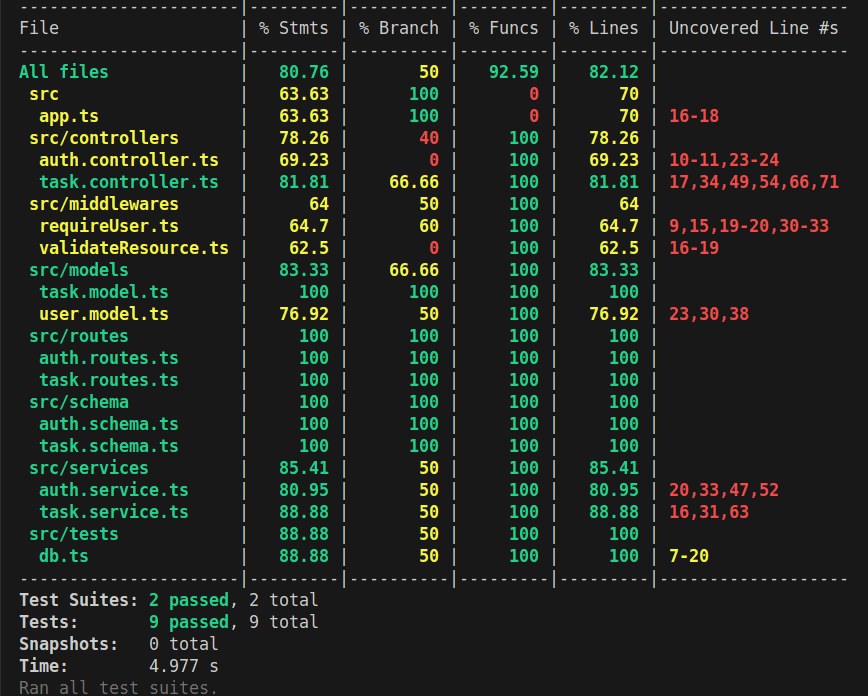Click the % Branch column header
The width and height of the screenshot is (868, 696).
(x=398, y=27)
